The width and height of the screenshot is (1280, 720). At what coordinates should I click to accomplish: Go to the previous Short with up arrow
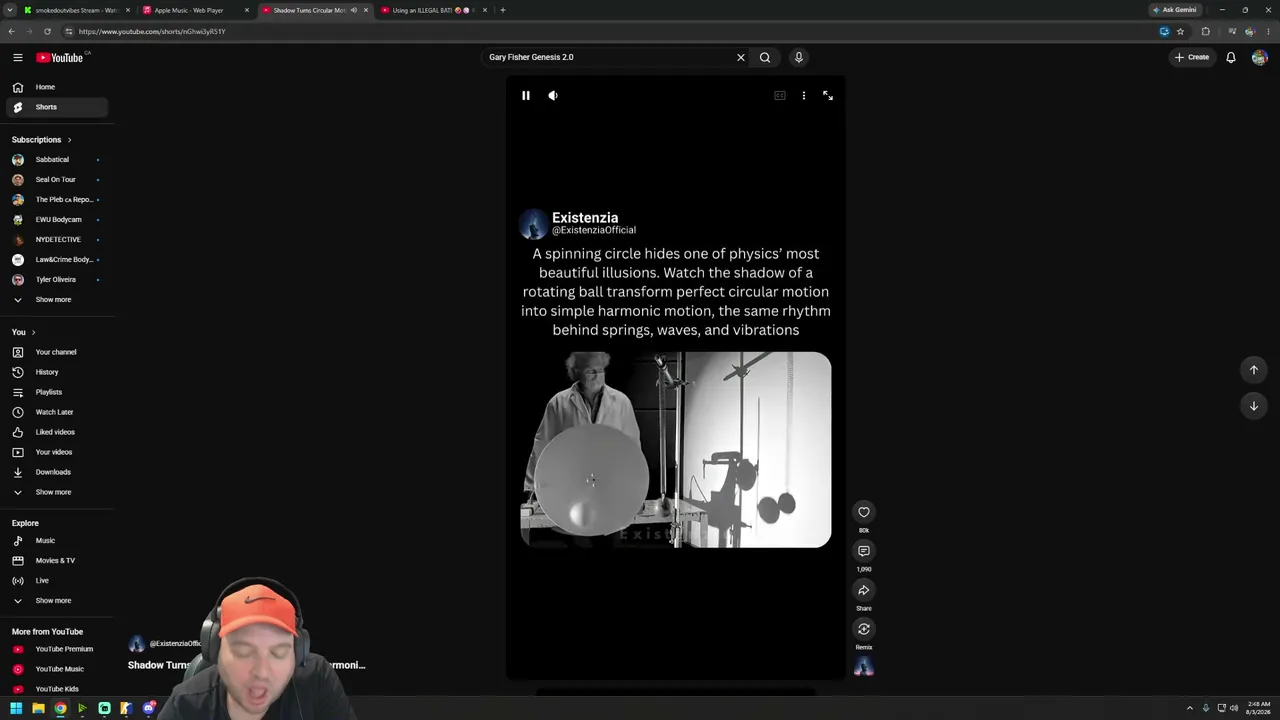point(1254,370)
